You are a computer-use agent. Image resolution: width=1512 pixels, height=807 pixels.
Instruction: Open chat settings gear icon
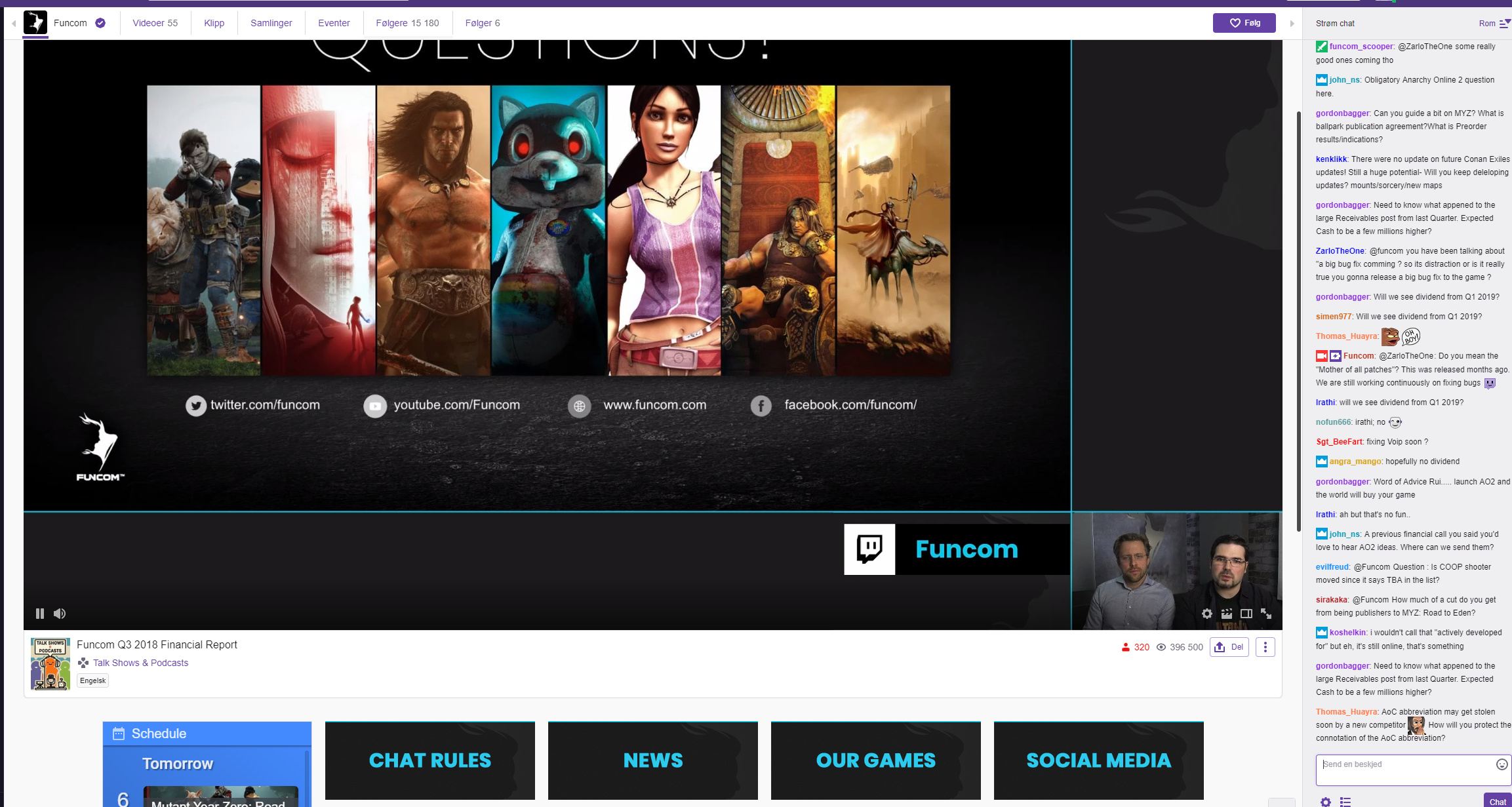pyautogui.click(x=1326, y=801)
